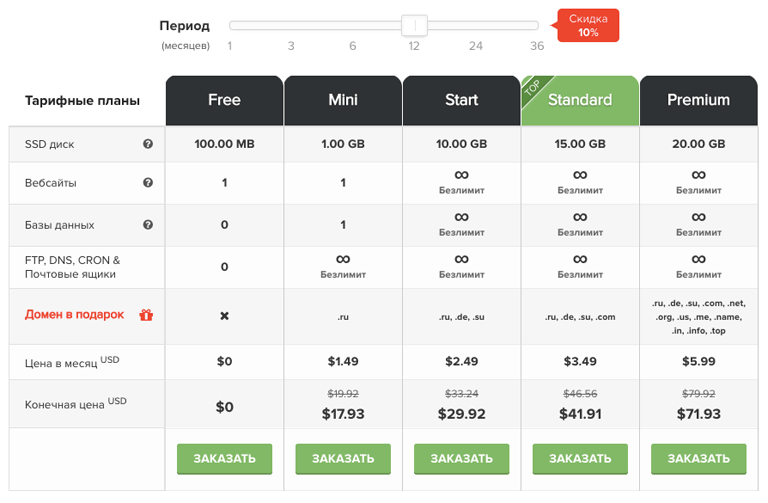The image size is (768, 503).
Task: Open the Базы данных help question icon
Action: coord(148,225)
